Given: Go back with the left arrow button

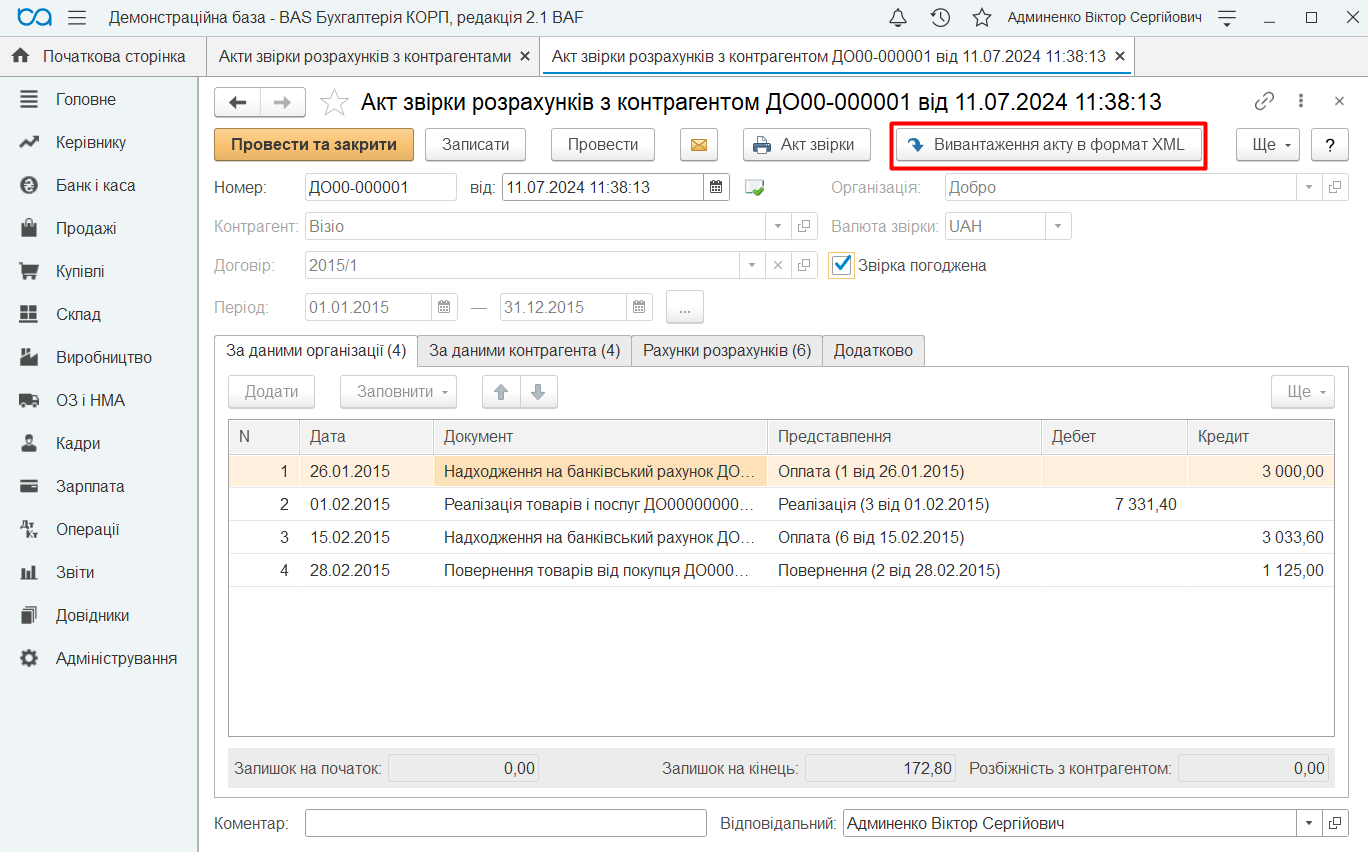Looking at the screenshot, I should click(238, 102).
